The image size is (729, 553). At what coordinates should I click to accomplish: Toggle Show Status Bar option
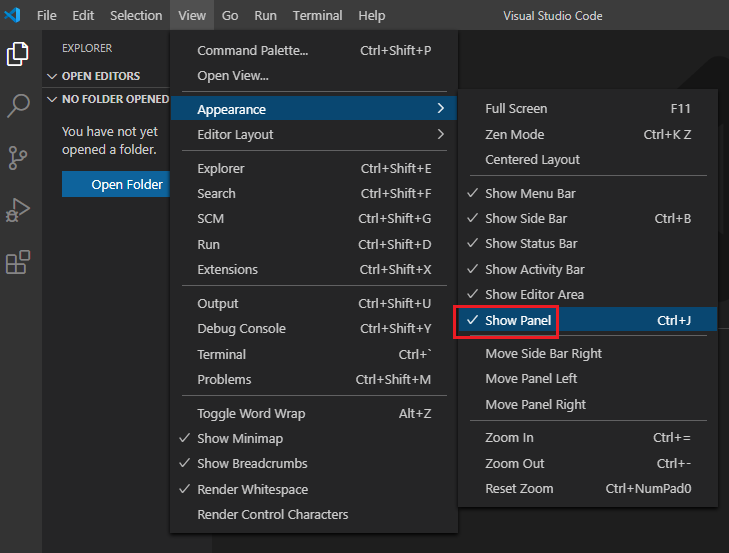coord(588,244)
